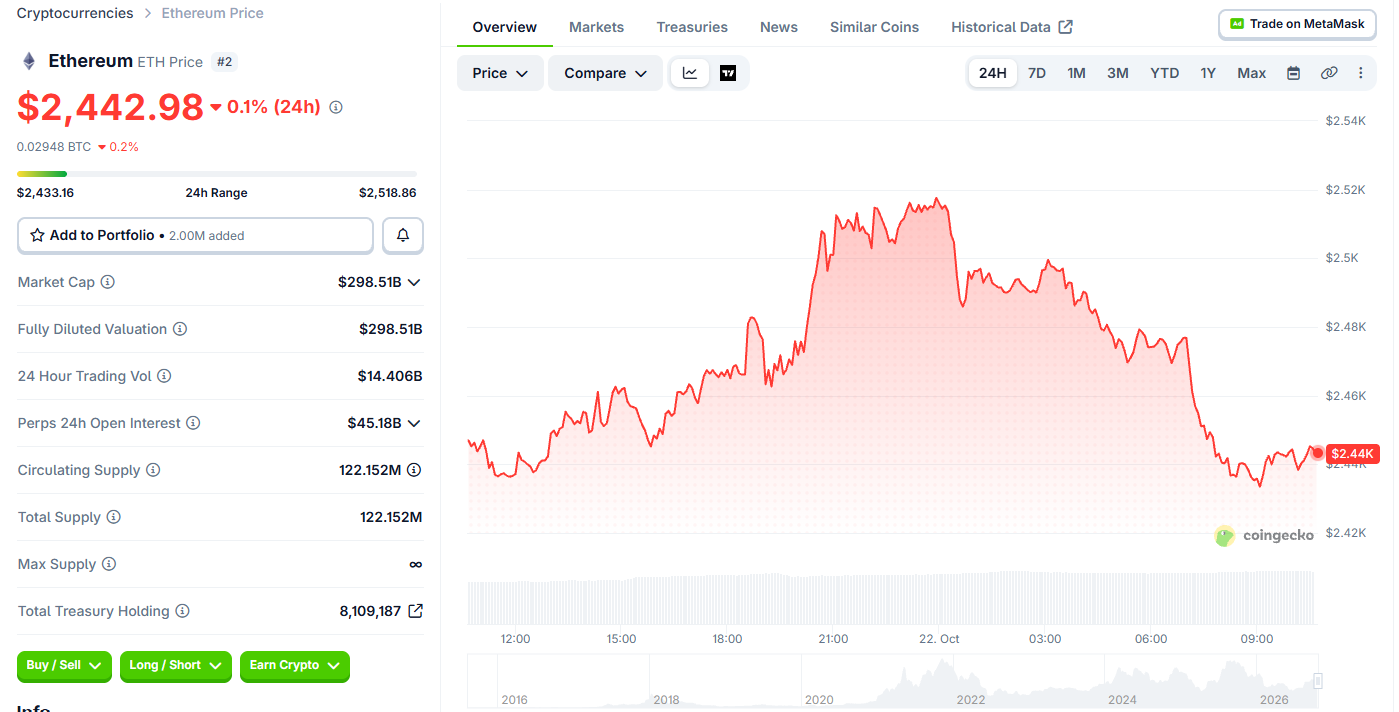Open the Earn Crypto dropdown
Screen dimensions: 1399x712
coord(295,666)
